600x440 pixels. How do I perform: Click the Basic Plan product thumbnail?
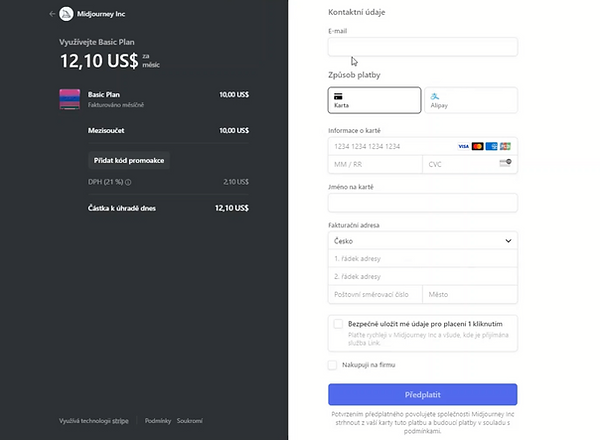(70, 99)
